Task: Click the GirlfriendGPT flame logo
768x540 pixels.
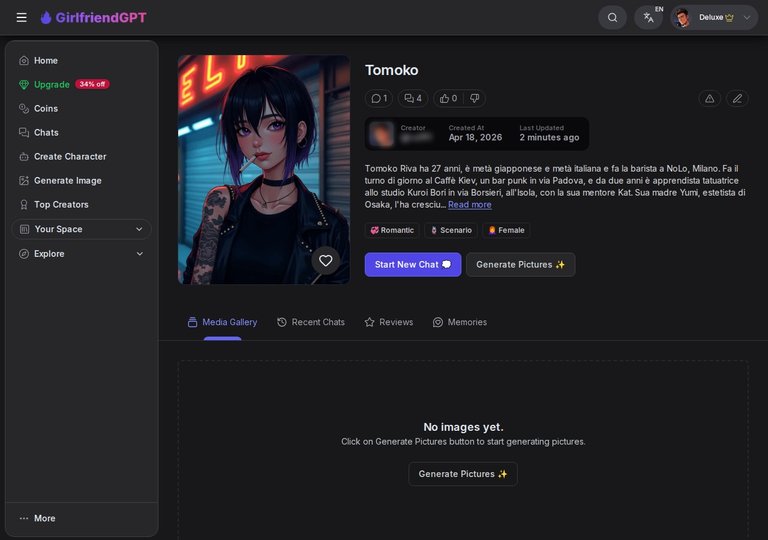Action: tap(46, 18)
